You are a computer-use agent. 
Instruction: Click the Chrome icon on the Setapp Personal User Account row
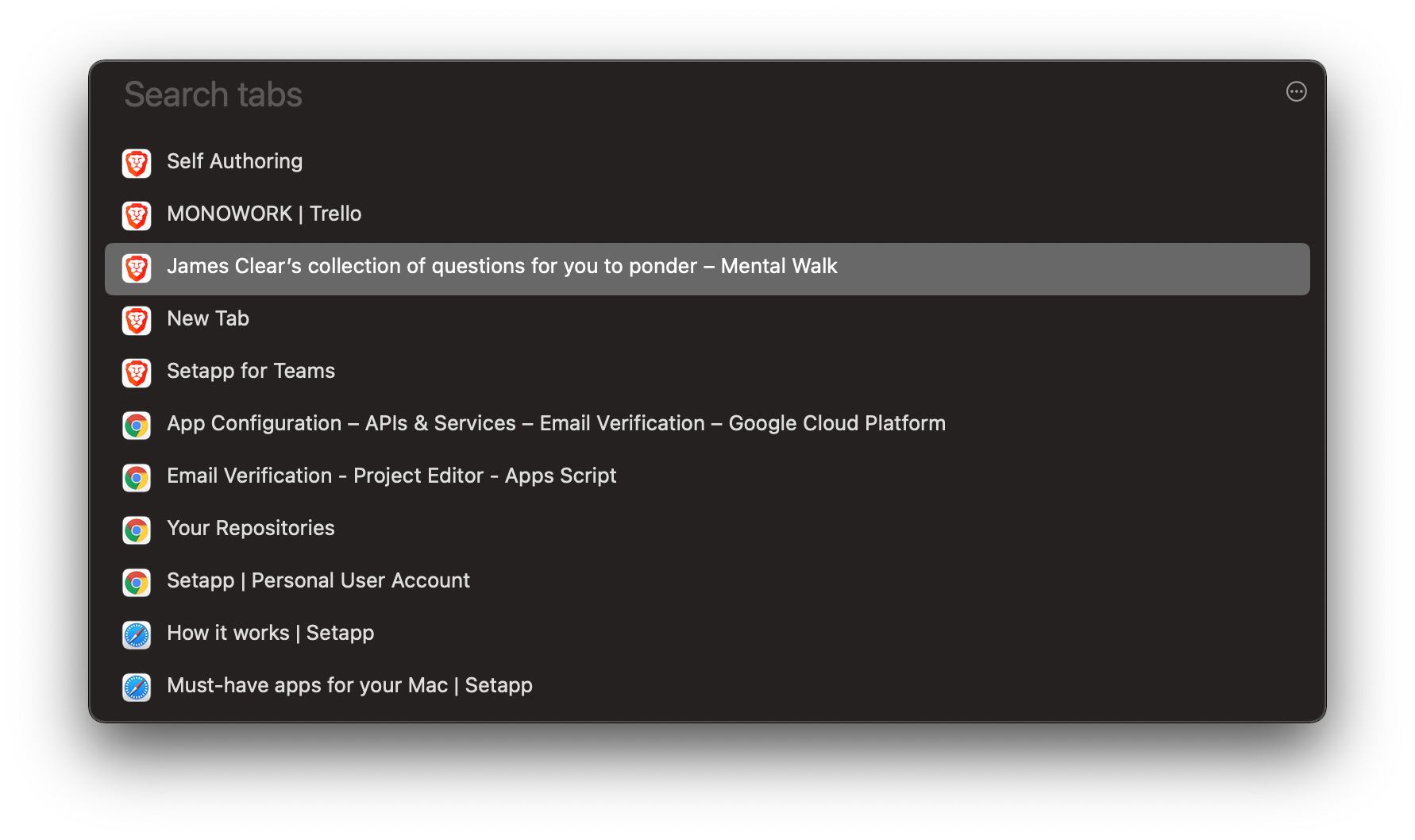pyautogui.click(x=136, y=582)
